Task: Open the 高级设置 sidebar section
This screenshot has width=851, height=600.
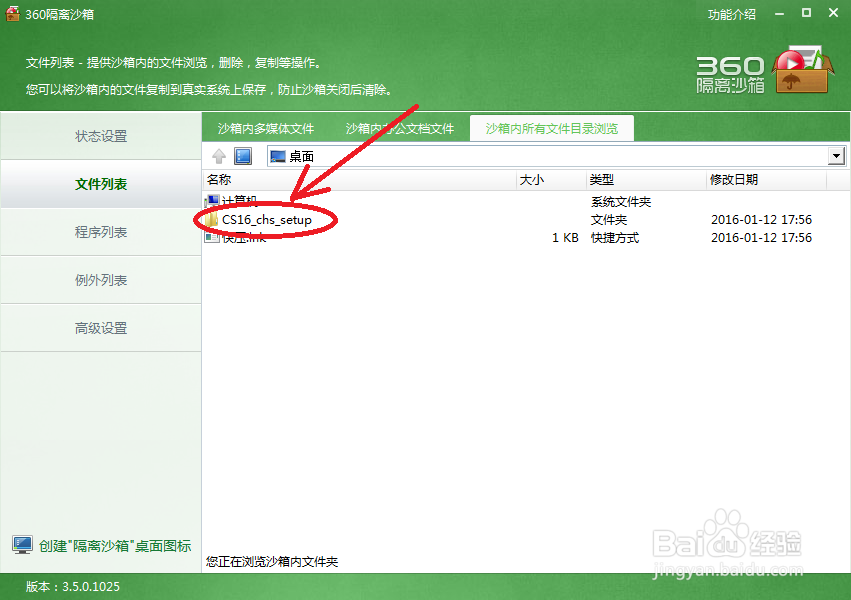Action: (100, 327)
